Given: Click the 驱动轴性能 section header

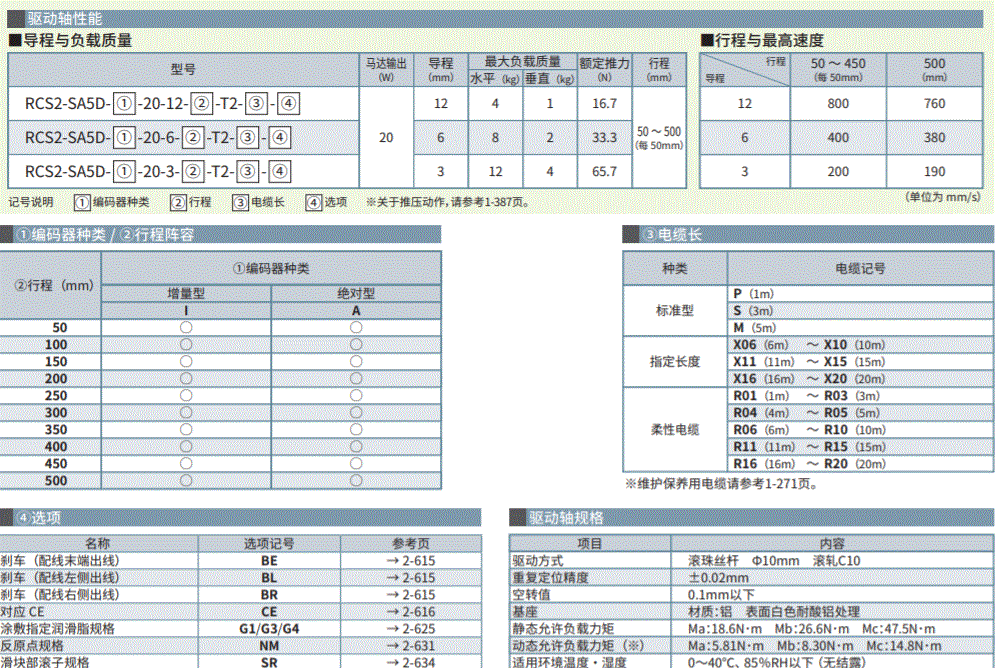Looking at the screenshot, I should [x=495, y=19].
